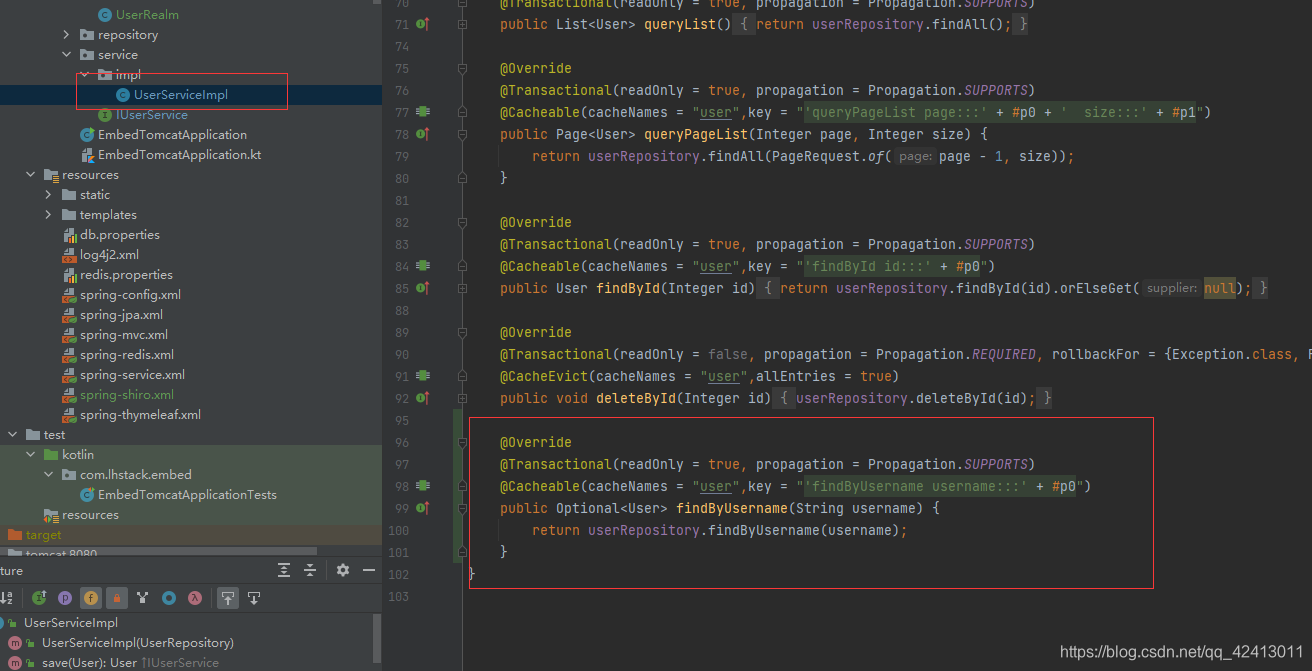Collapse the resources folder
This screenshot has width=1312, height=671.
pyautogui.click(x=31, y=175)
